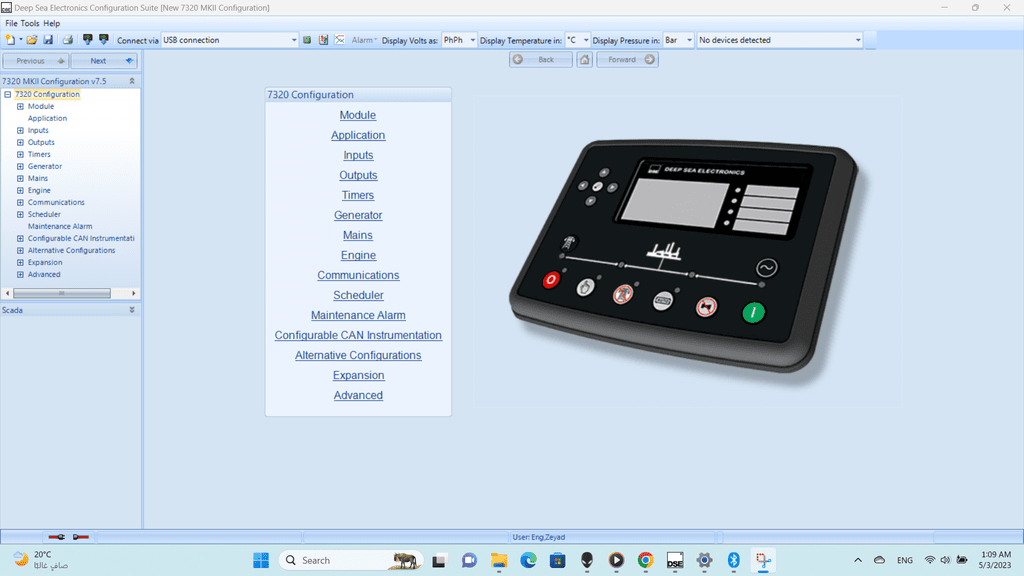Expand the Scada panel

tap(132, 310)
